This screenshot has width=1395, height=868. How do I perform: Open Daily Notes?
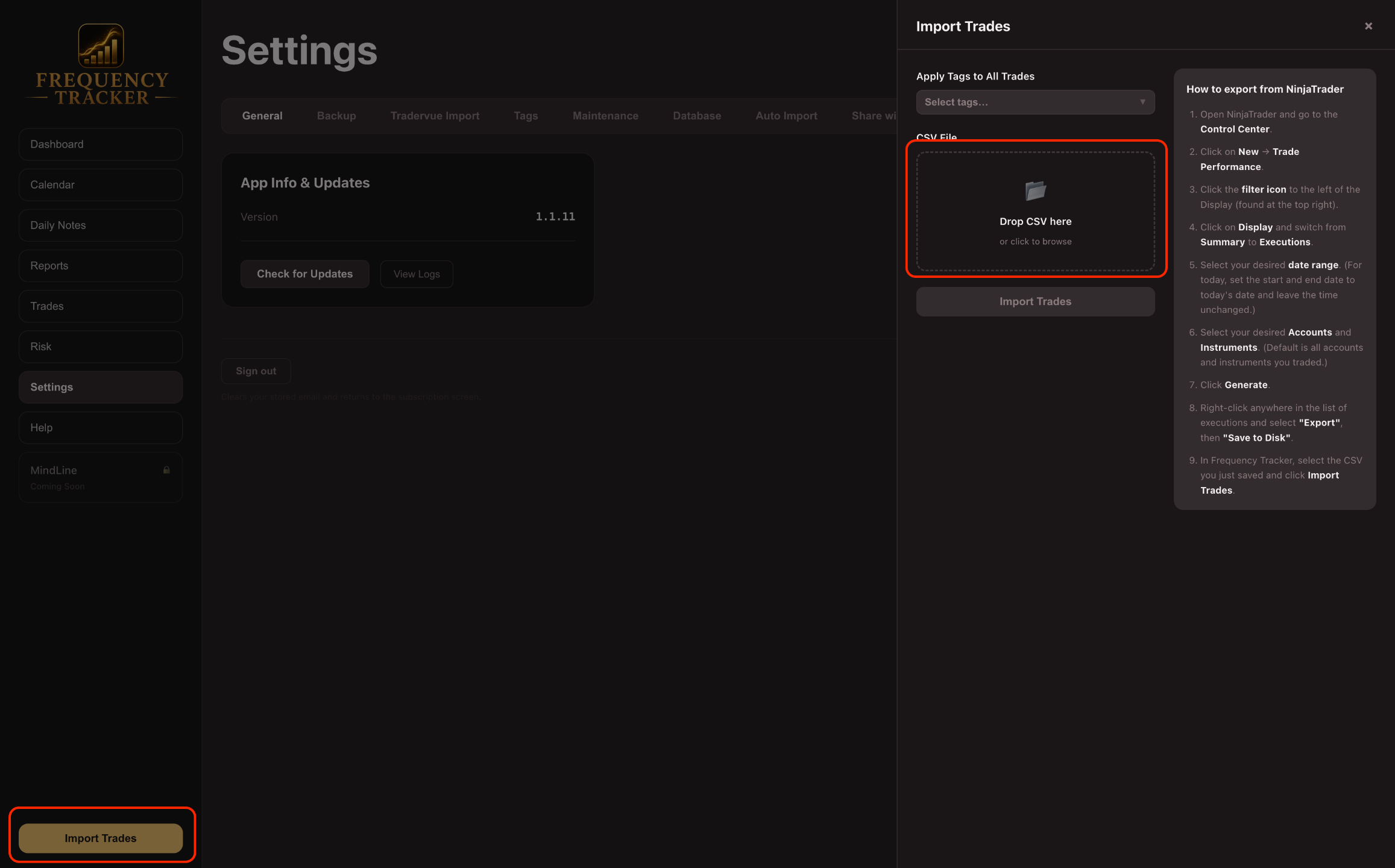coord(101,225)
